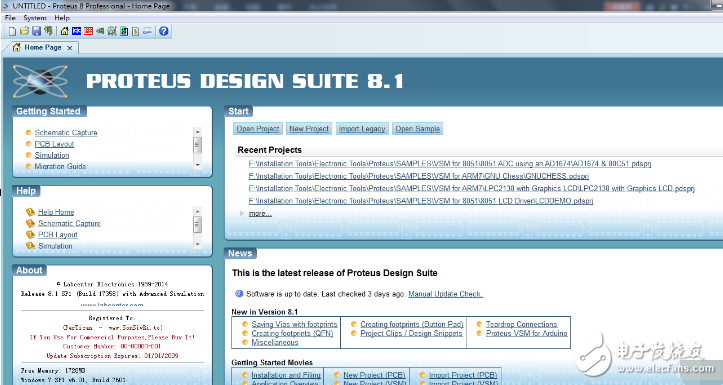Viewport: 723px width, 385px height.
Task: Click Getting Started panel scroll-down arrow
Action: pos(197,165)
